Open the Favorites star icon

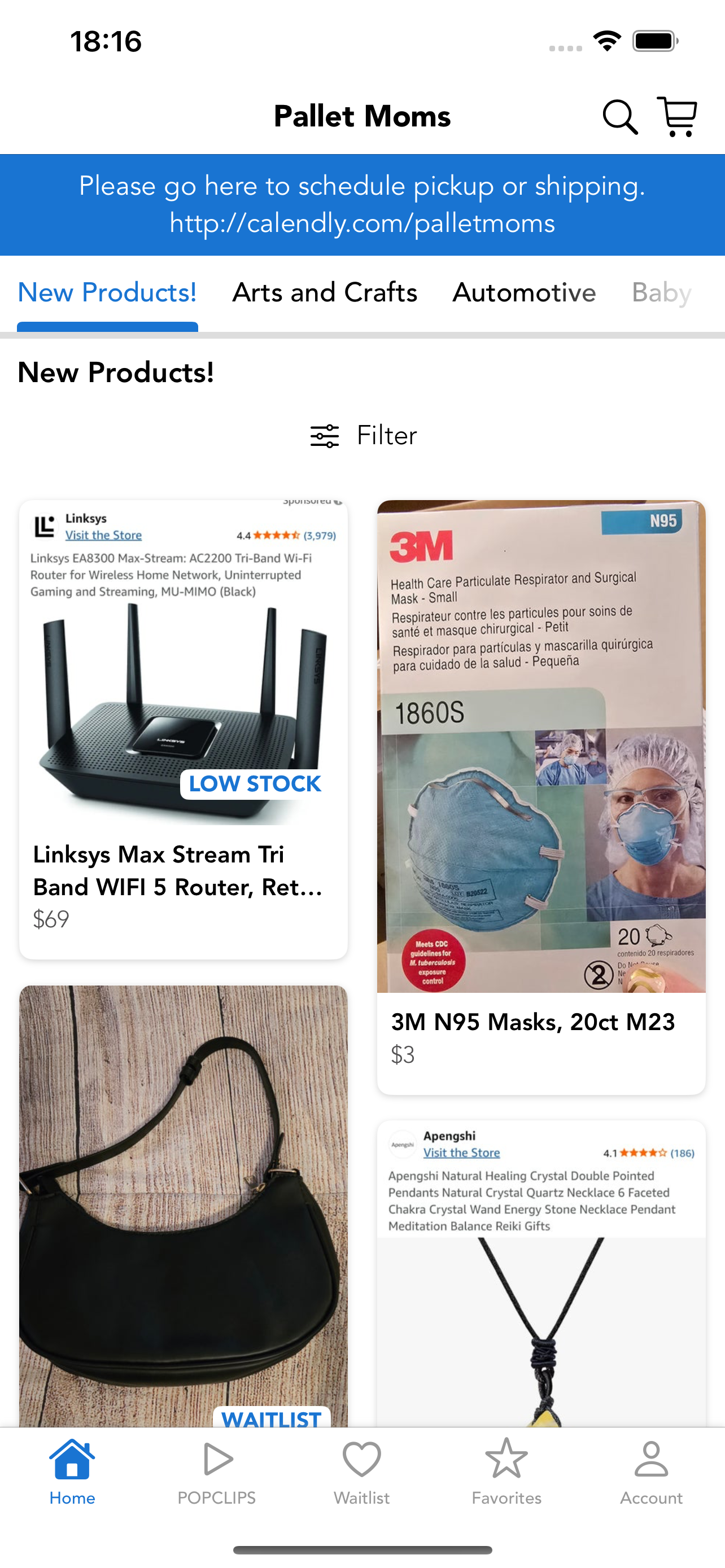tap(506, 1458)
